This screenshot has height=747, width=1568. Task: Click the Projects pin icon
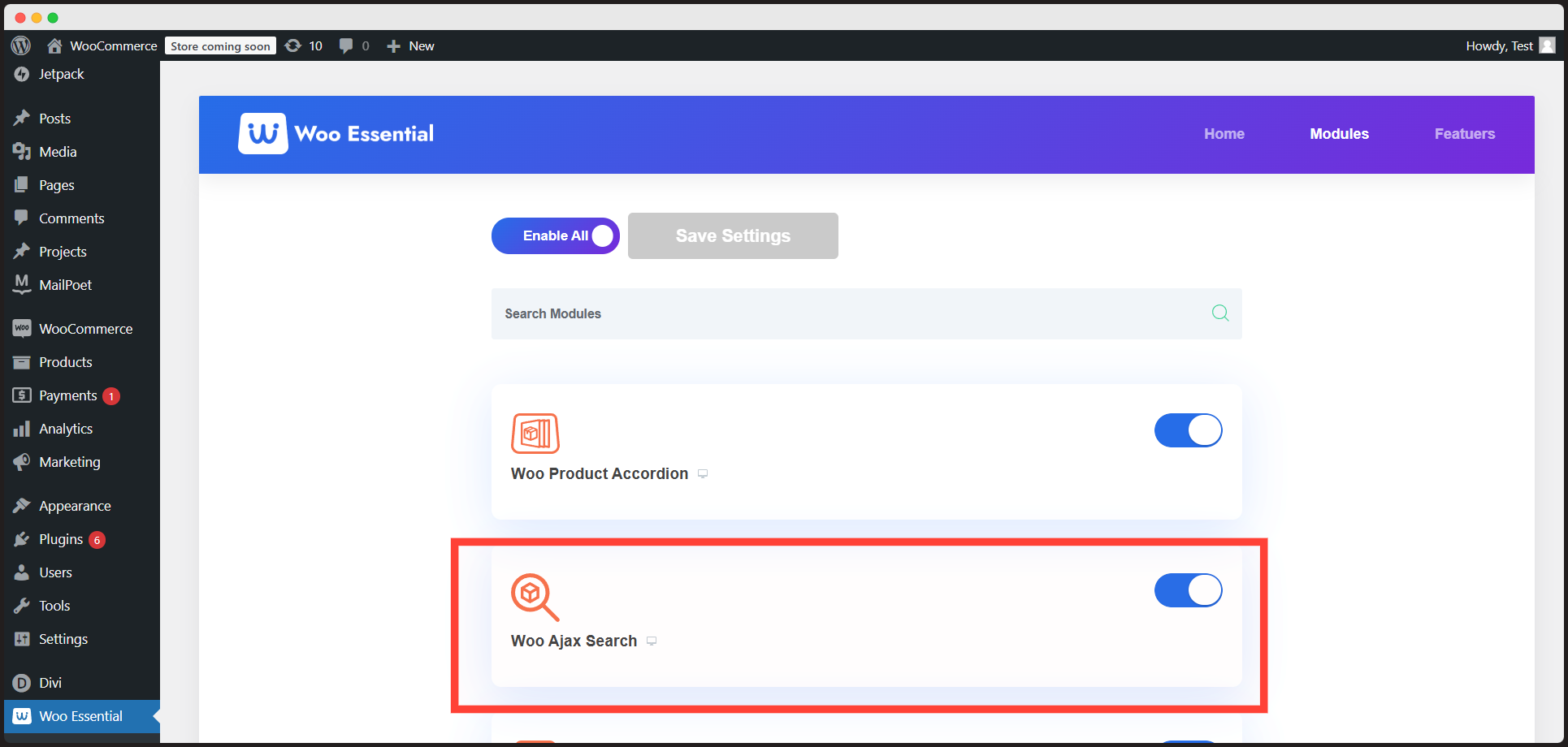point(22,252)
